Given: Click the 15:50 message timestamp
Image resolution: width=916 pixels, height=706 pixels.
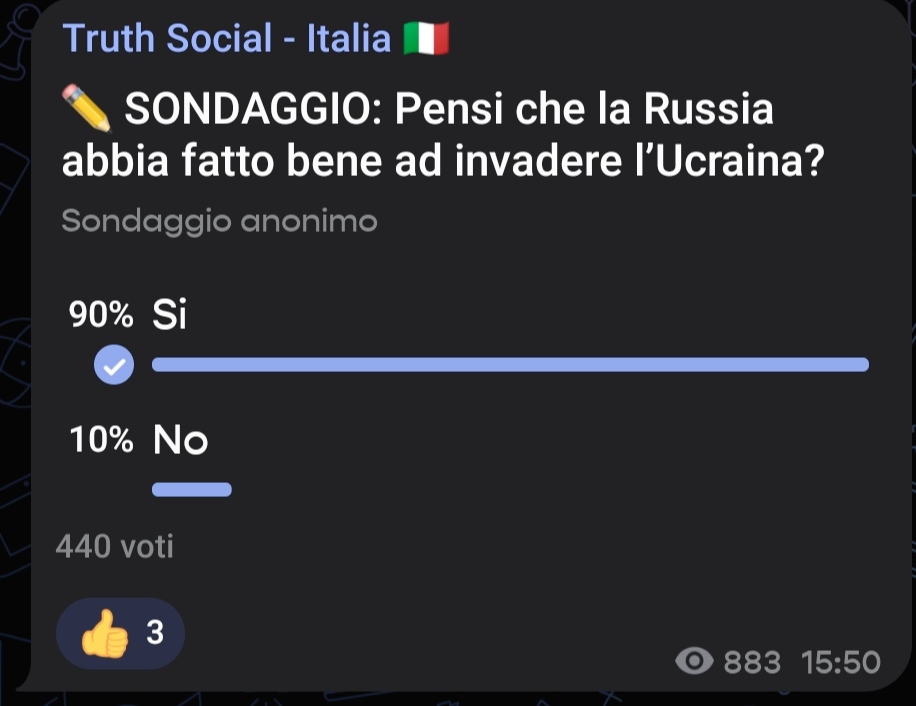Looking at the screenshot, I should [x=840, y=661].
